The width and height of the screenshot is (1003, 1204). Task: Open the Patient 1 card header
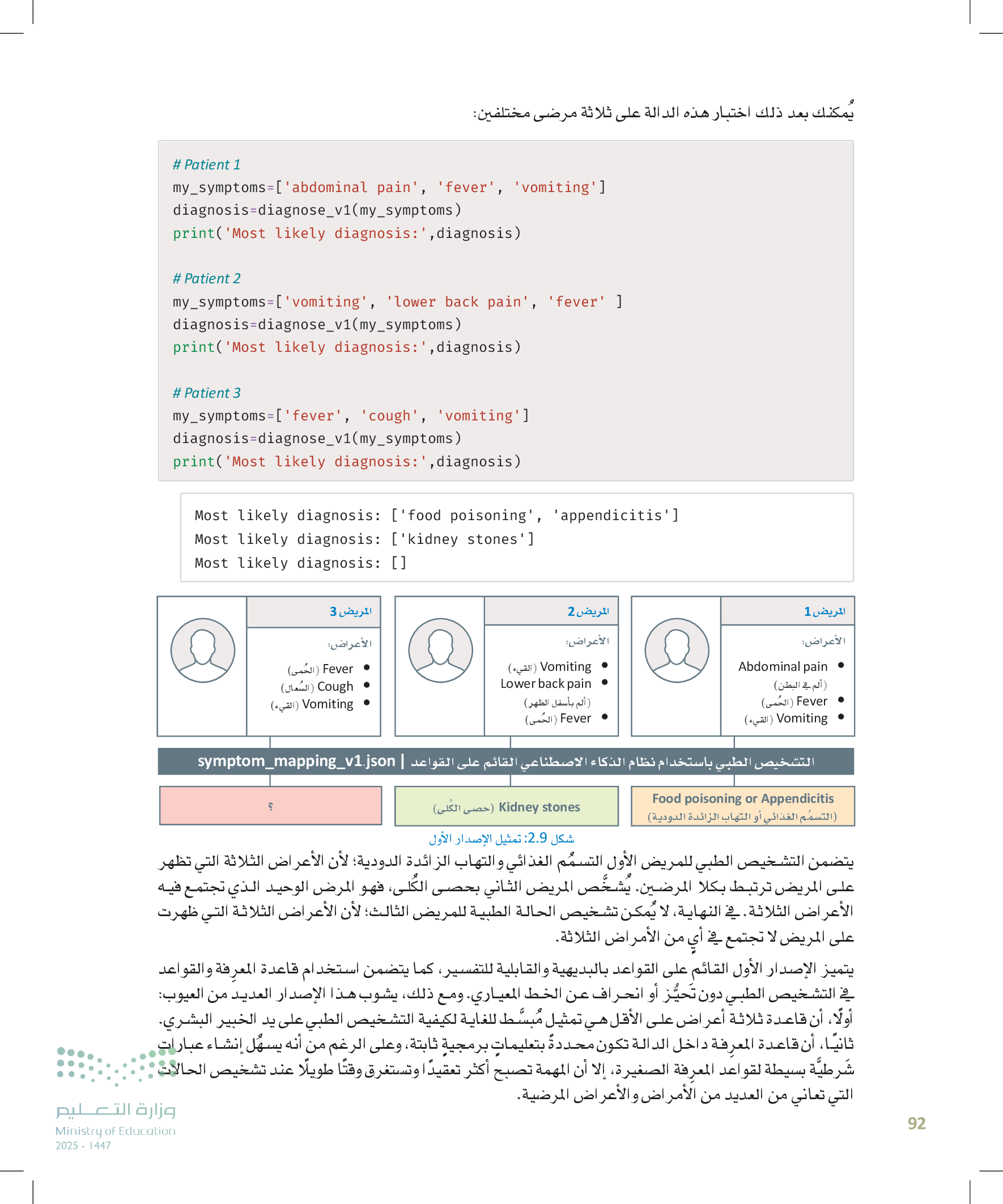point(787,611)
